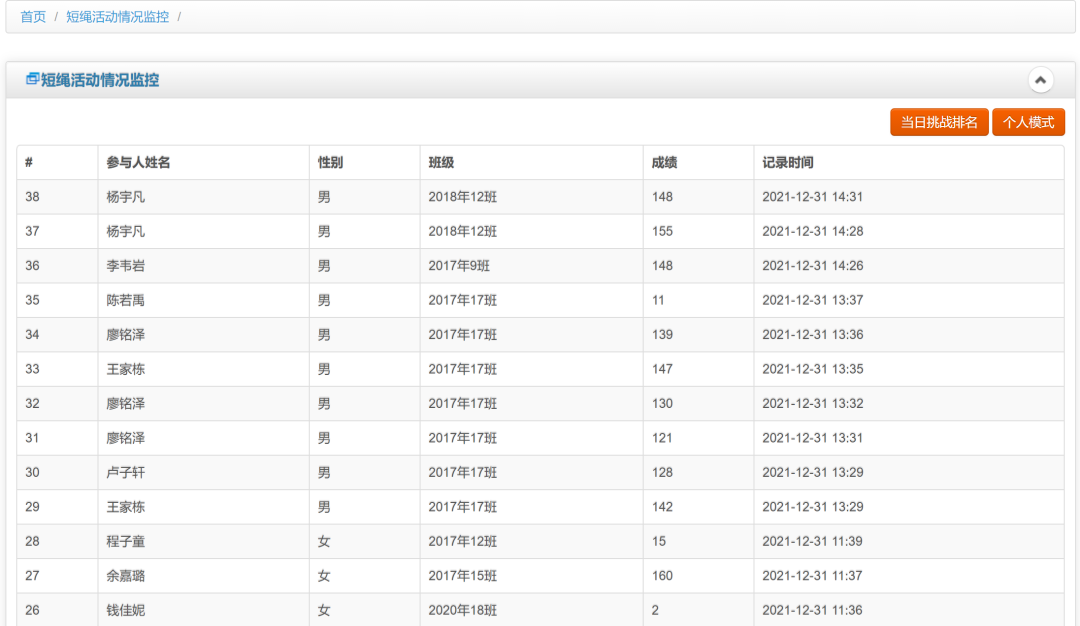Click the 参与人姓名 column header

pyautogui.click(x=139, y=162)
